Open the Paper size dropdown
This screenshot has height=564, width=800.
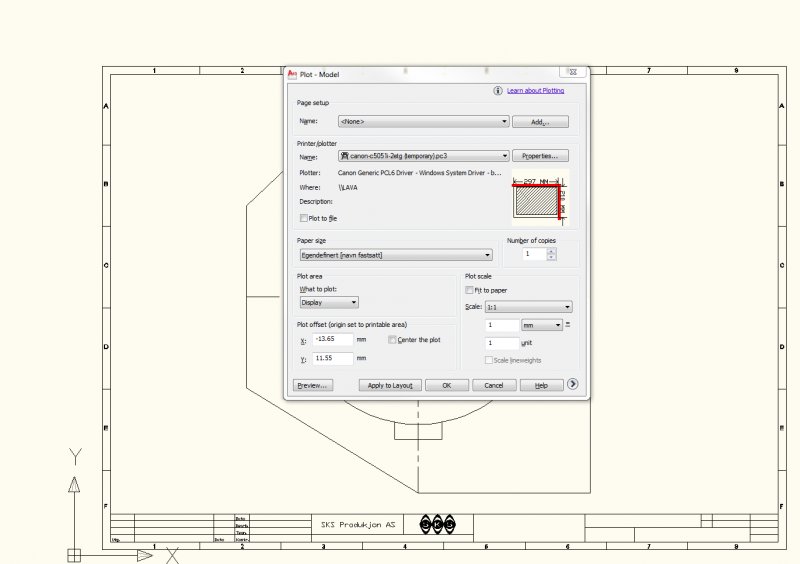point(396,255)
